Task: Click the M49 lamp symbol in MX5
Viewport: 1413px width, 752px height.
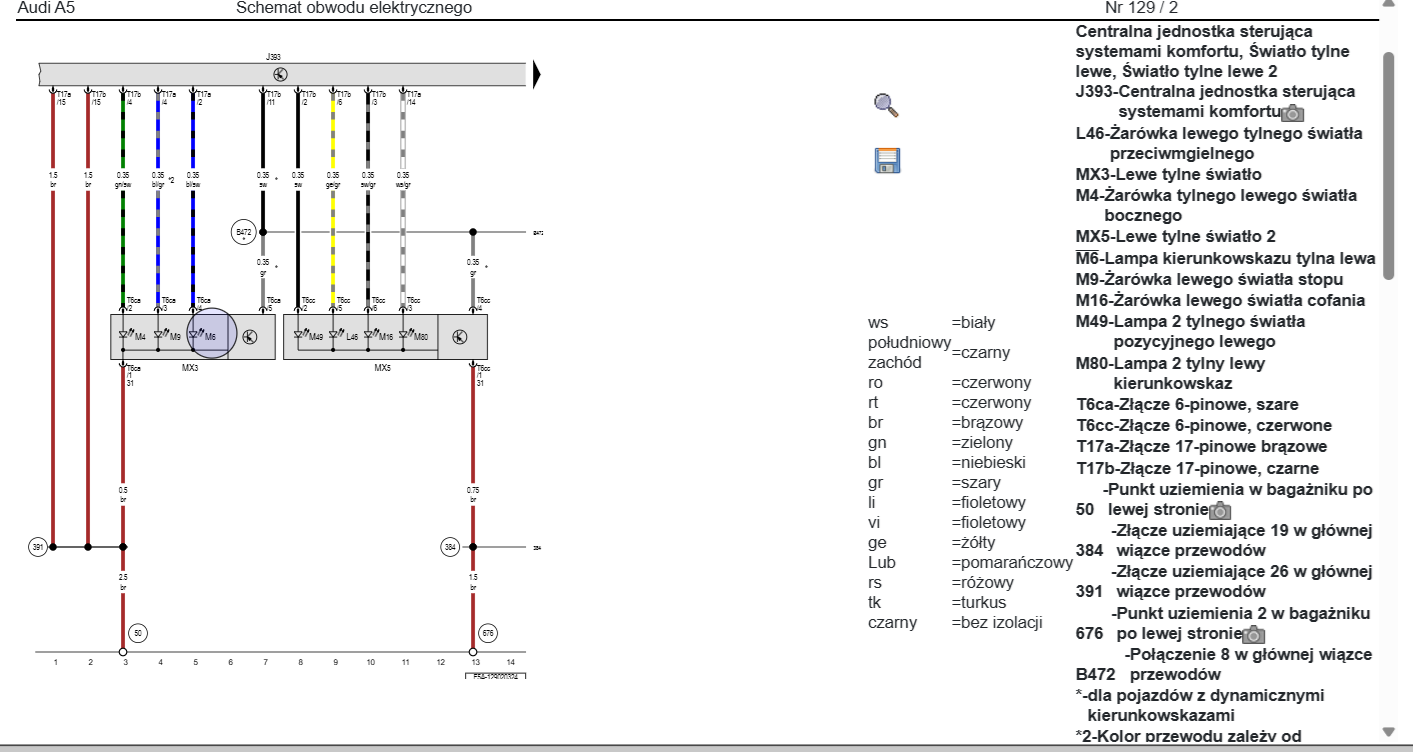Action: click(x=309, y=335)
